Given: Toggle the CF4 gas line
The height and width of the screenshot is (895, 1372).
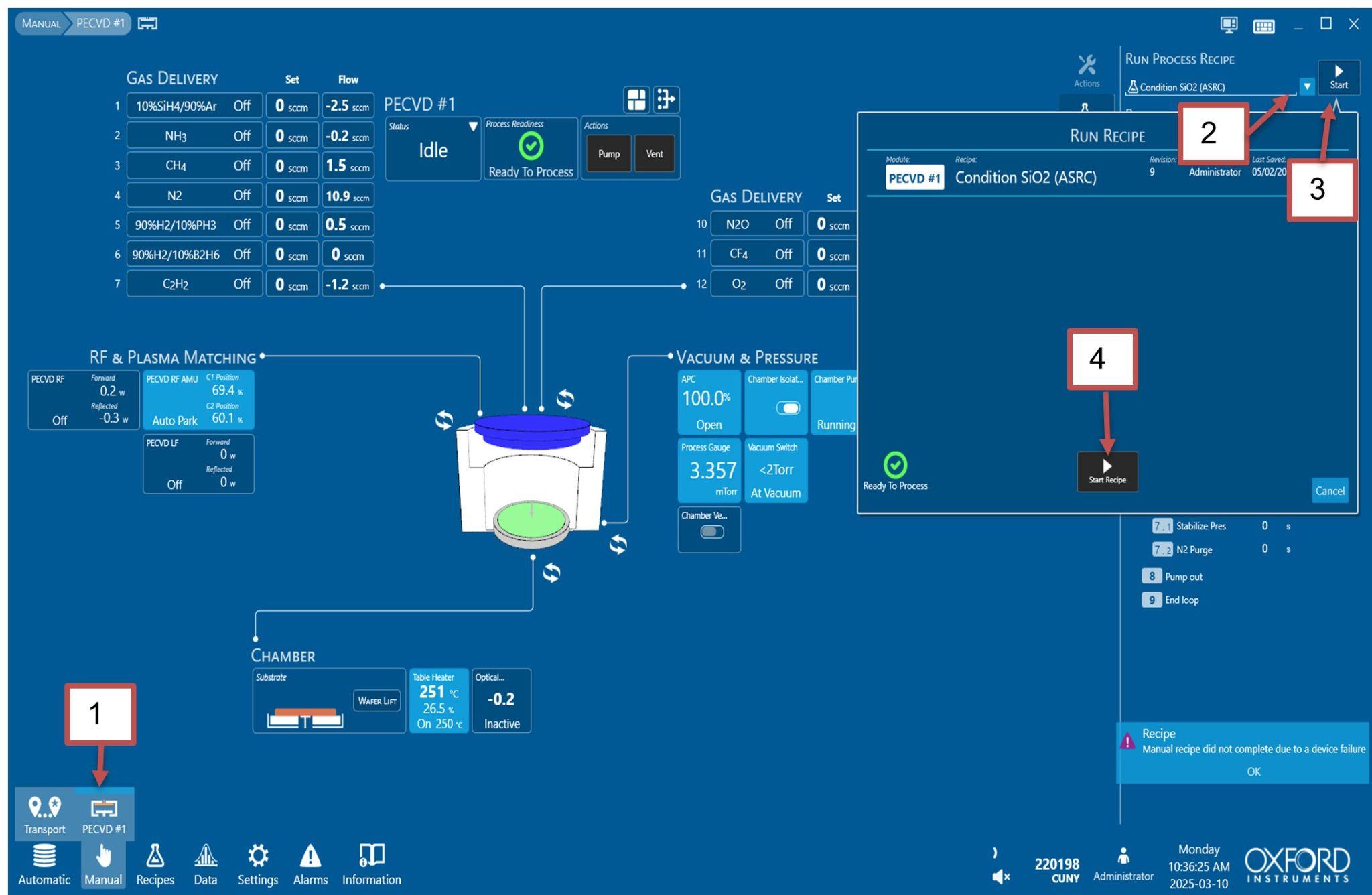Looking at the screenshot, I should (x=757, y=254).
